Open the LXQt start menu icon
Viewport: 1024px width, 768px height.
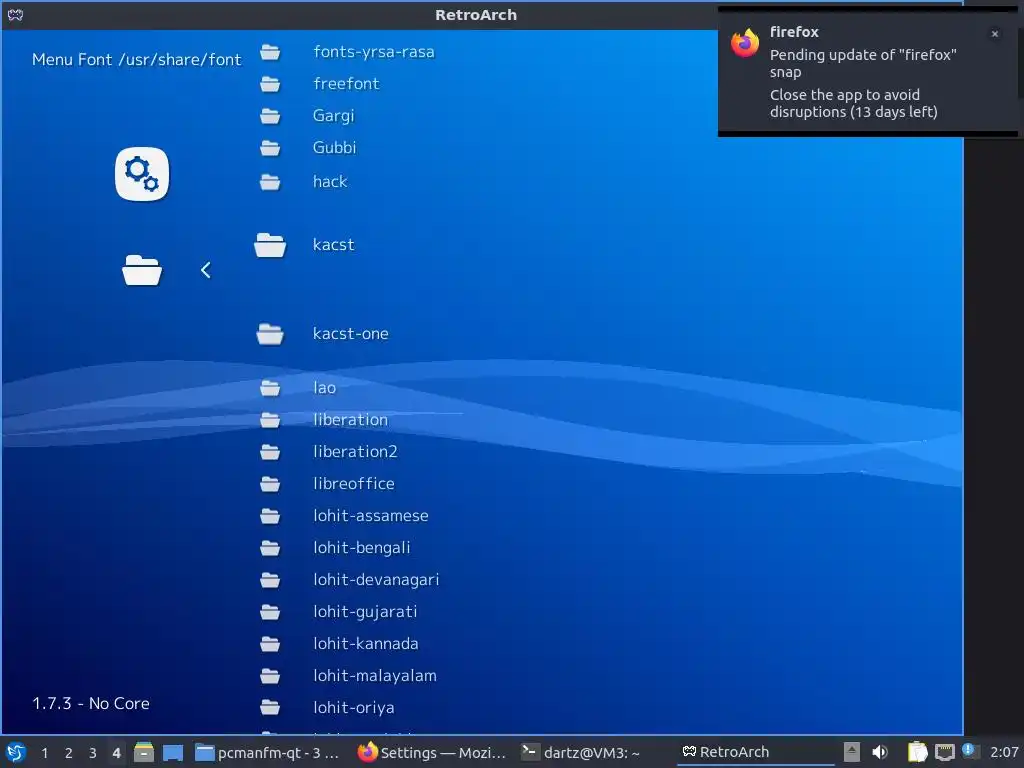coord(16,752)
